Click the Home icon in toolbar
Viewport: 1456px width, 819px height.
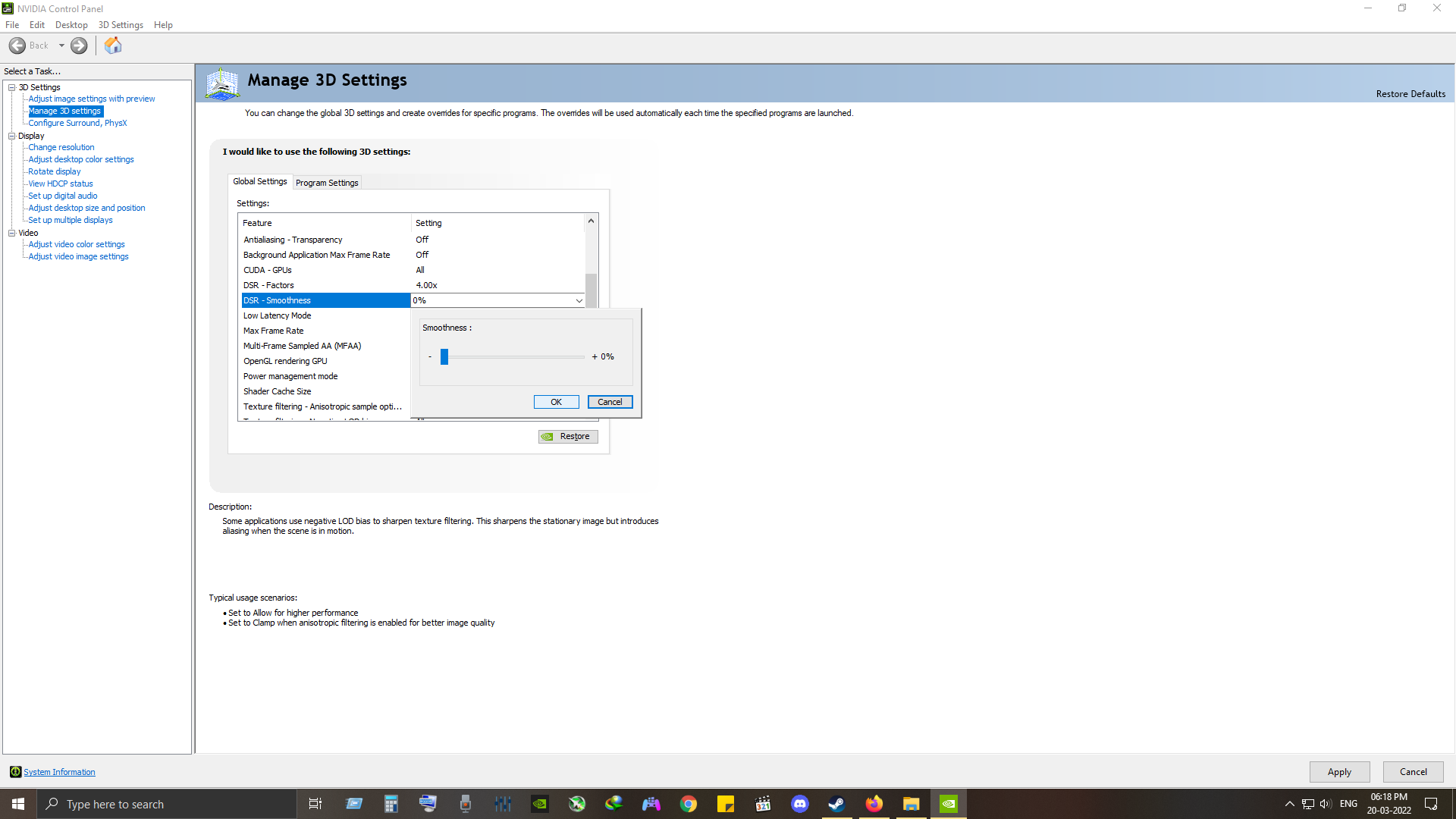pos(113,45)
